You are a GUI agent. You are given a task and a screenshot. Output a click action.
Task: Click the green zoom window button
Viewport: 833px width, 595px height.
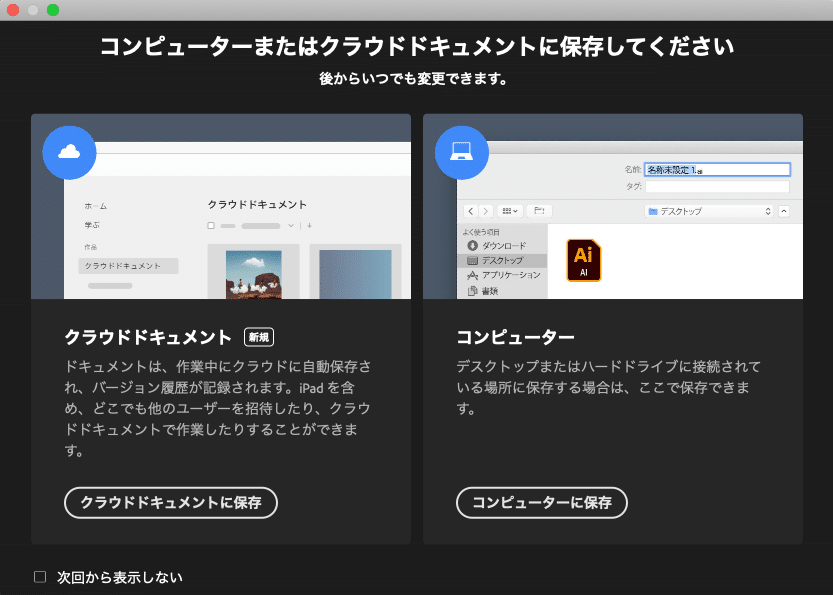click(53, 10)
